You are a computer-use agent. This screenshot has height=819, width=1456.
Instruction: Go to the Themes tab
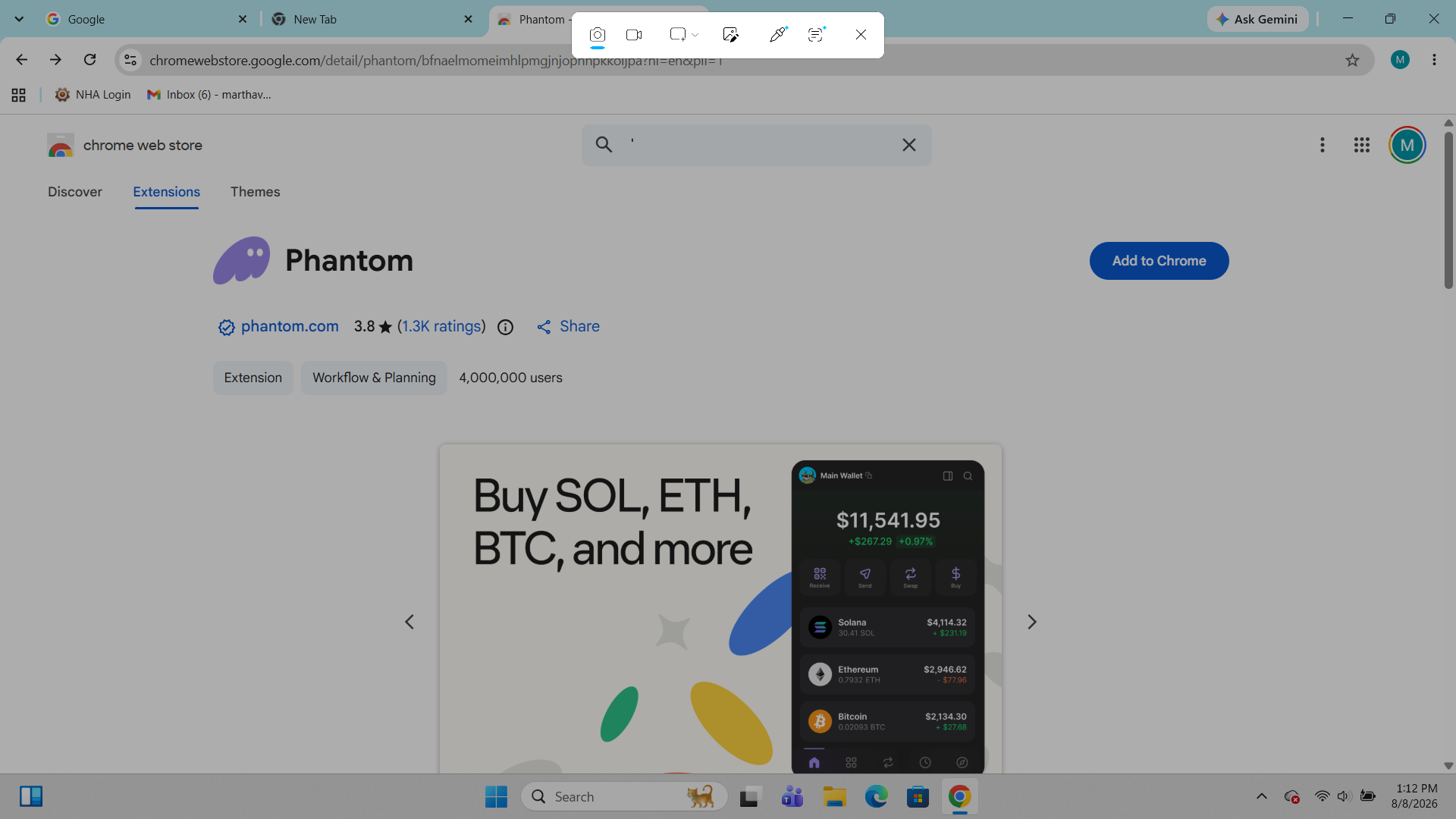click(x=255, y=192)
